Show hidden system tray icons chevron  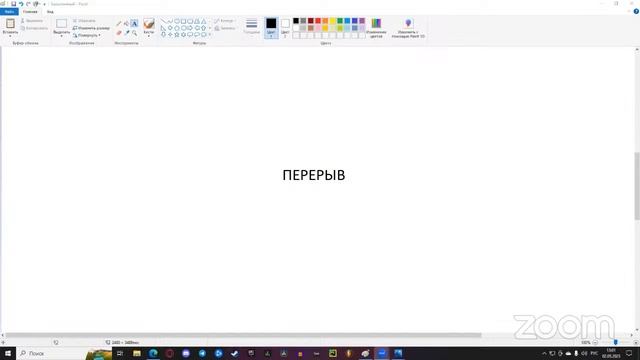544,353
